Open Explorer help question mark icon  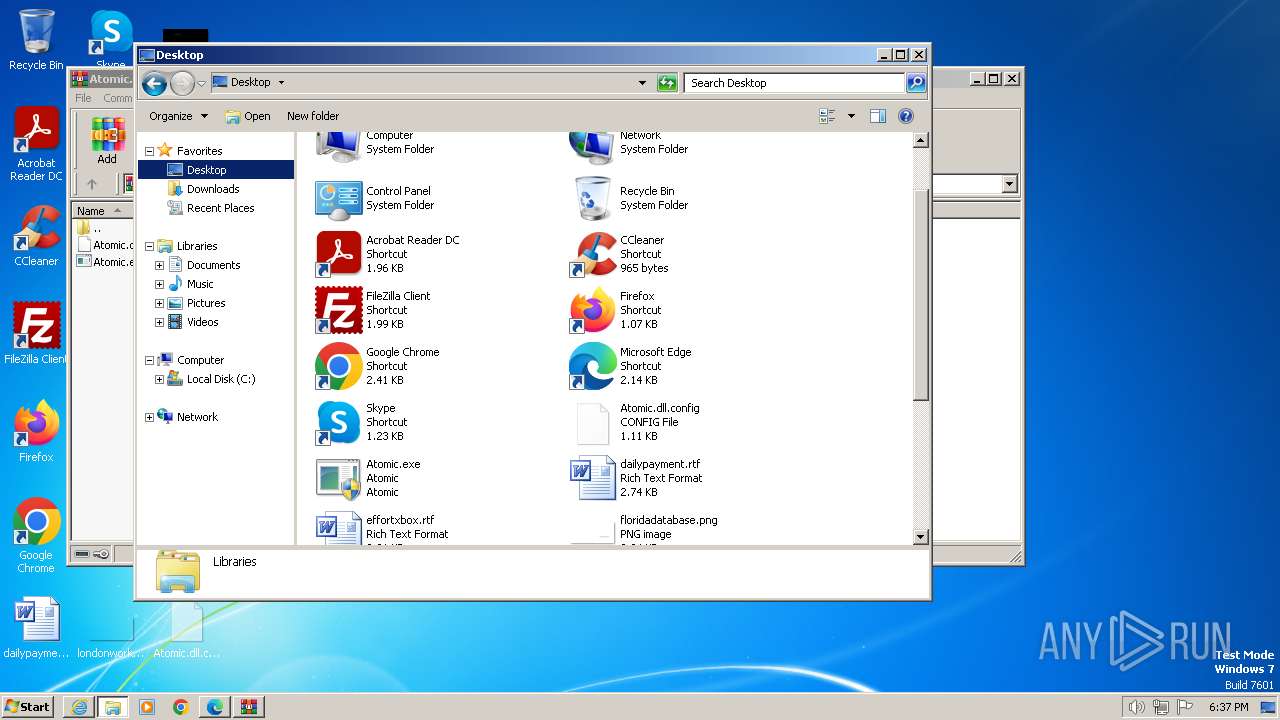tap(906, 116)
